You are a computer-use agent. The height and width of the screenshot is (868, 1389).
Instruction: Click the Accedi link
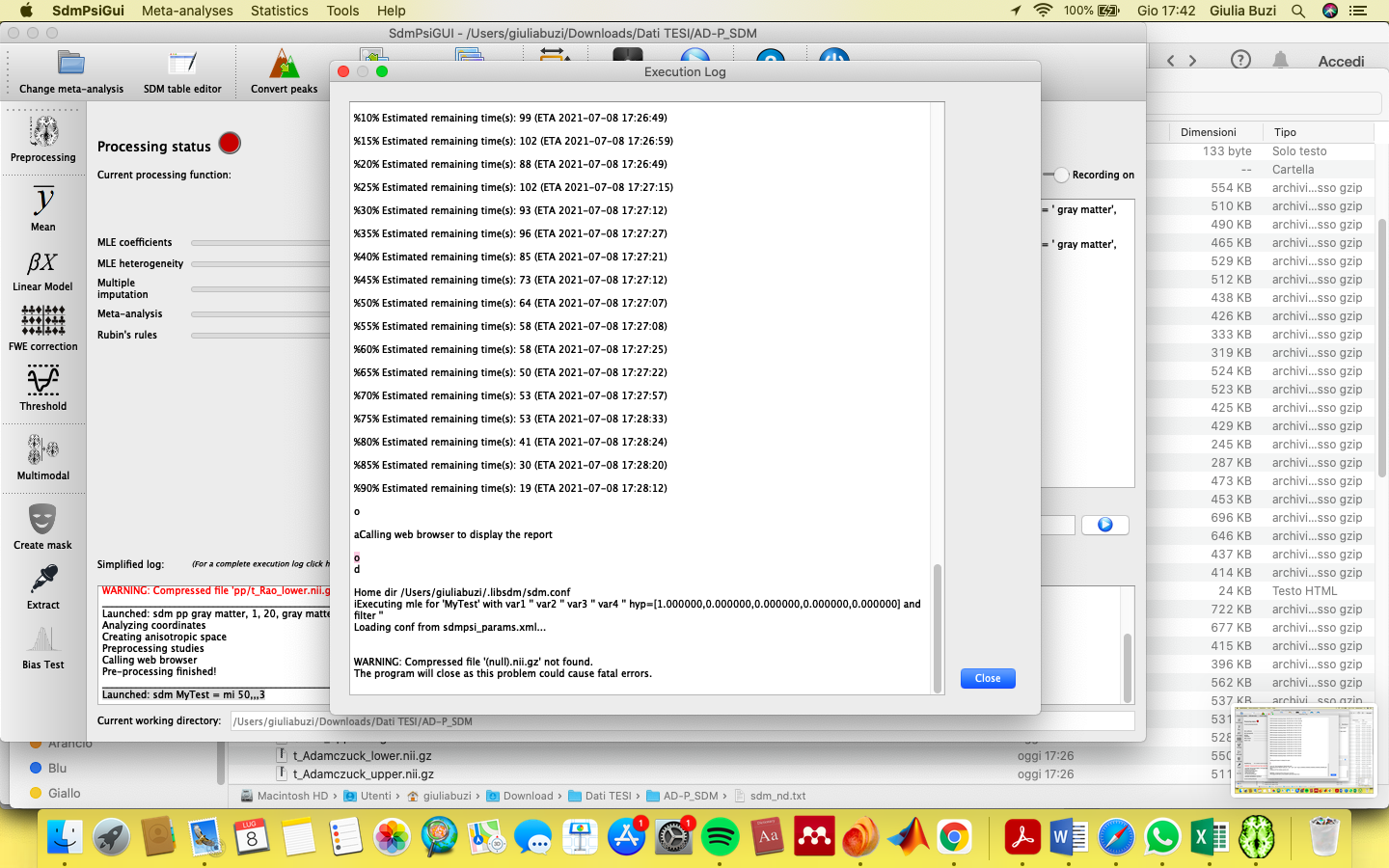[x=1341, y=61]
